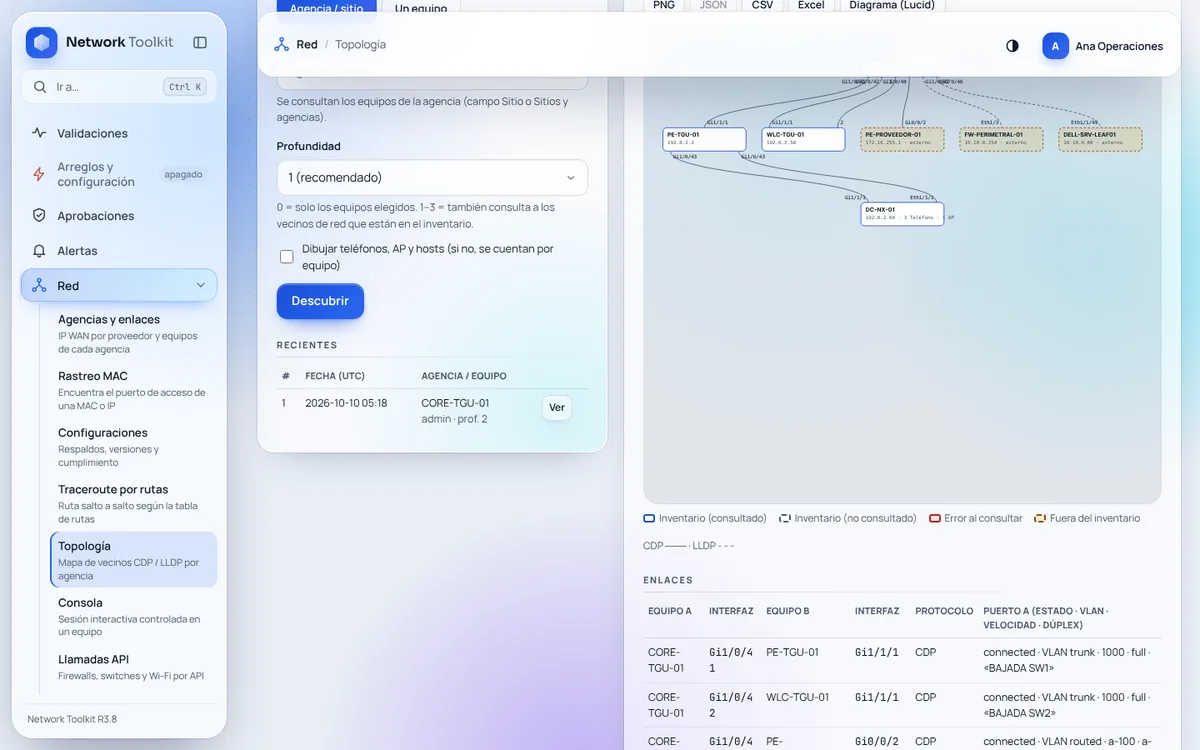Select the Topología sidebar item
Viewport: 1200px width, 750px height.
click(x=133, y=560)
